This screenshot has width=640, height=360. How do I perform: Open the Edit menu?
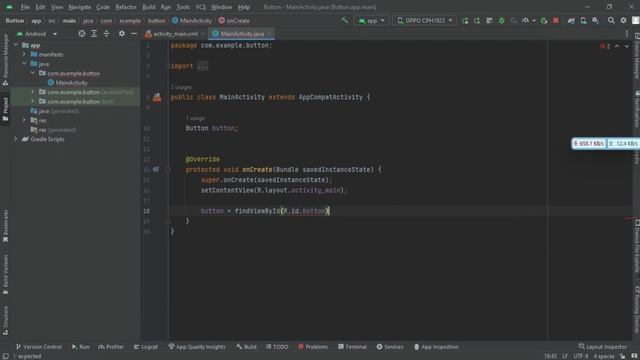coord(40,7)
